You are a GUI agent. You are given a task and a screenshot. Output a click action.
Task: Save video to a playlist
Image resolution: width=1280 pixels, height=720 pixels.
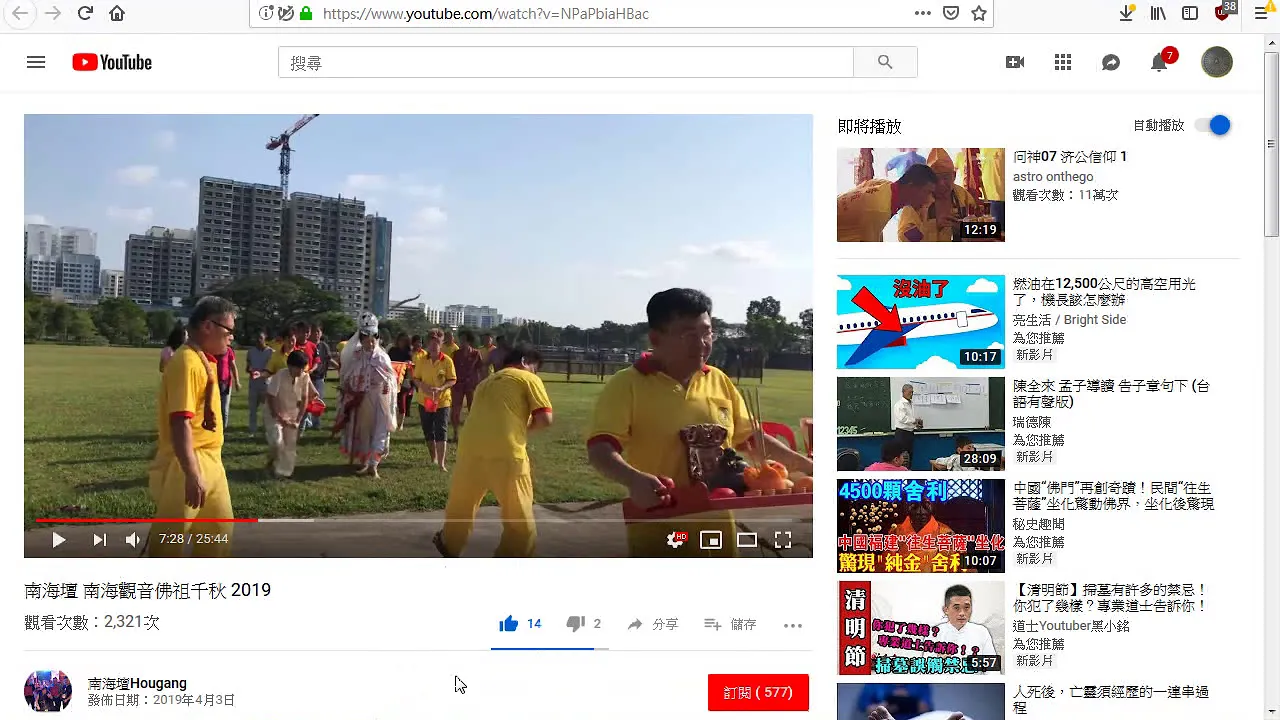click(730, 624)
